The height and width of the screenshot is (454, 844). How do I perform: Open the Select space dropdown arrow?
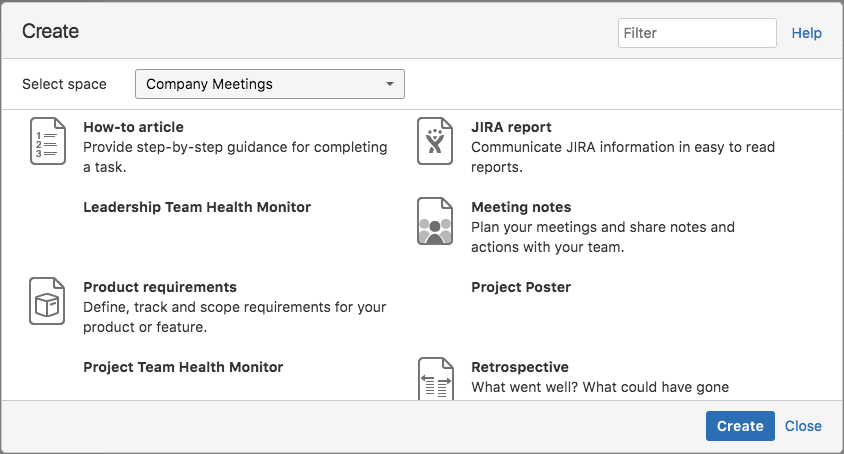(390, 84)
